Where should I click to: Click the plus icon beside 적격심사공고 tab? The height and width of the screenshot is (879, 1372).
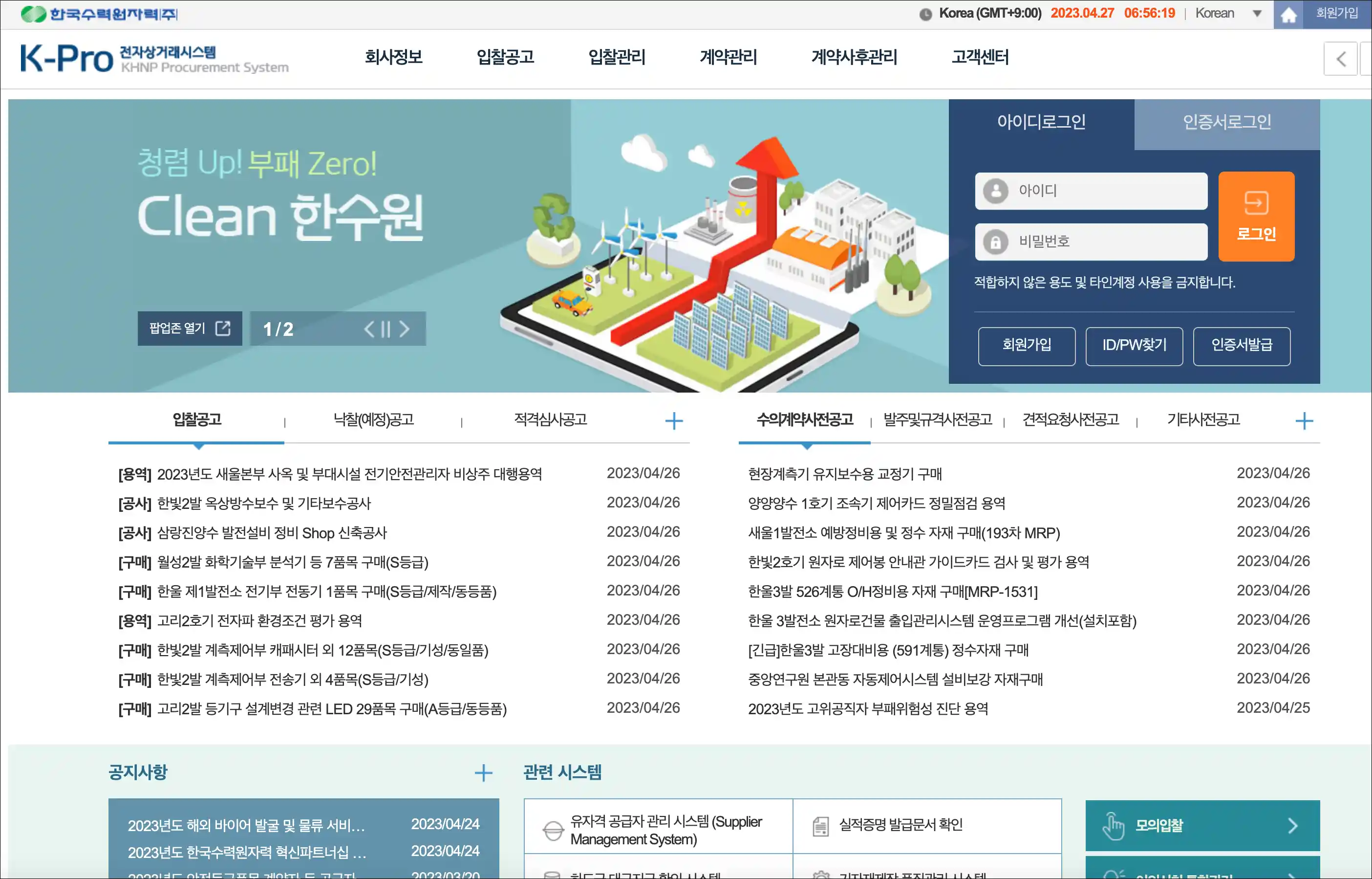(x=674, y=421)
